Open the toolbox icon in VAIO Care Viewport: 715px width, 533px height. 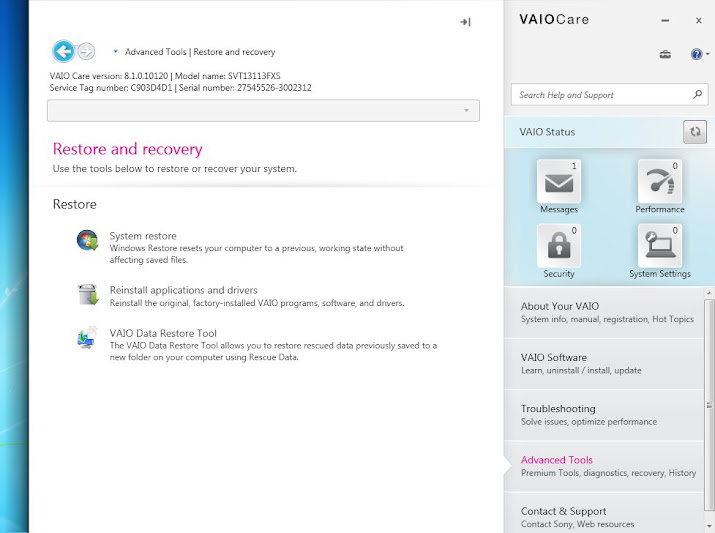click(665, 55)
